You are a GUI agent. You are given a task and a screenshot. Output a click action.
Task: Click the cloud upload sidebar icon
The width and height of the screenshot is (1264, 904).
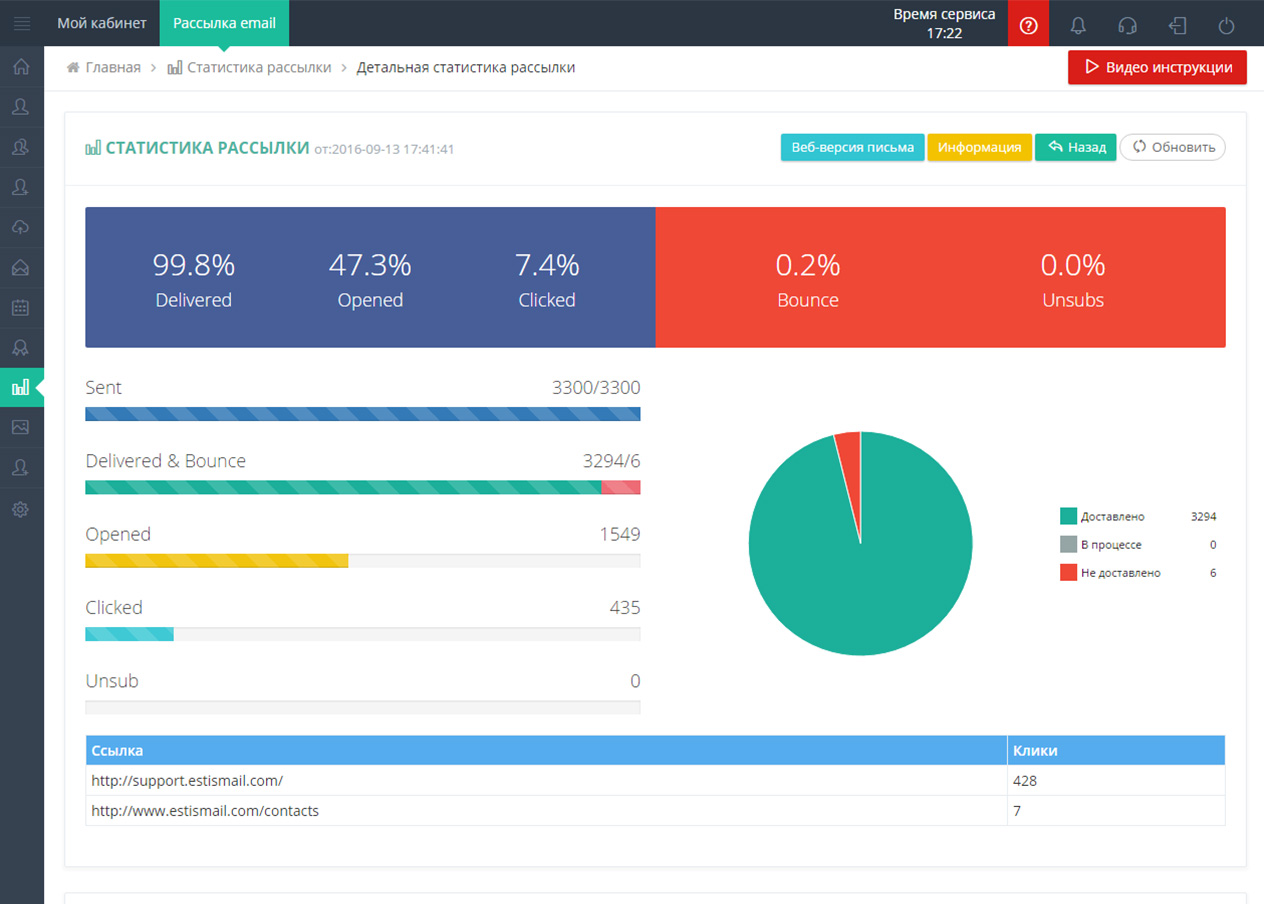(x=21, y=227)
